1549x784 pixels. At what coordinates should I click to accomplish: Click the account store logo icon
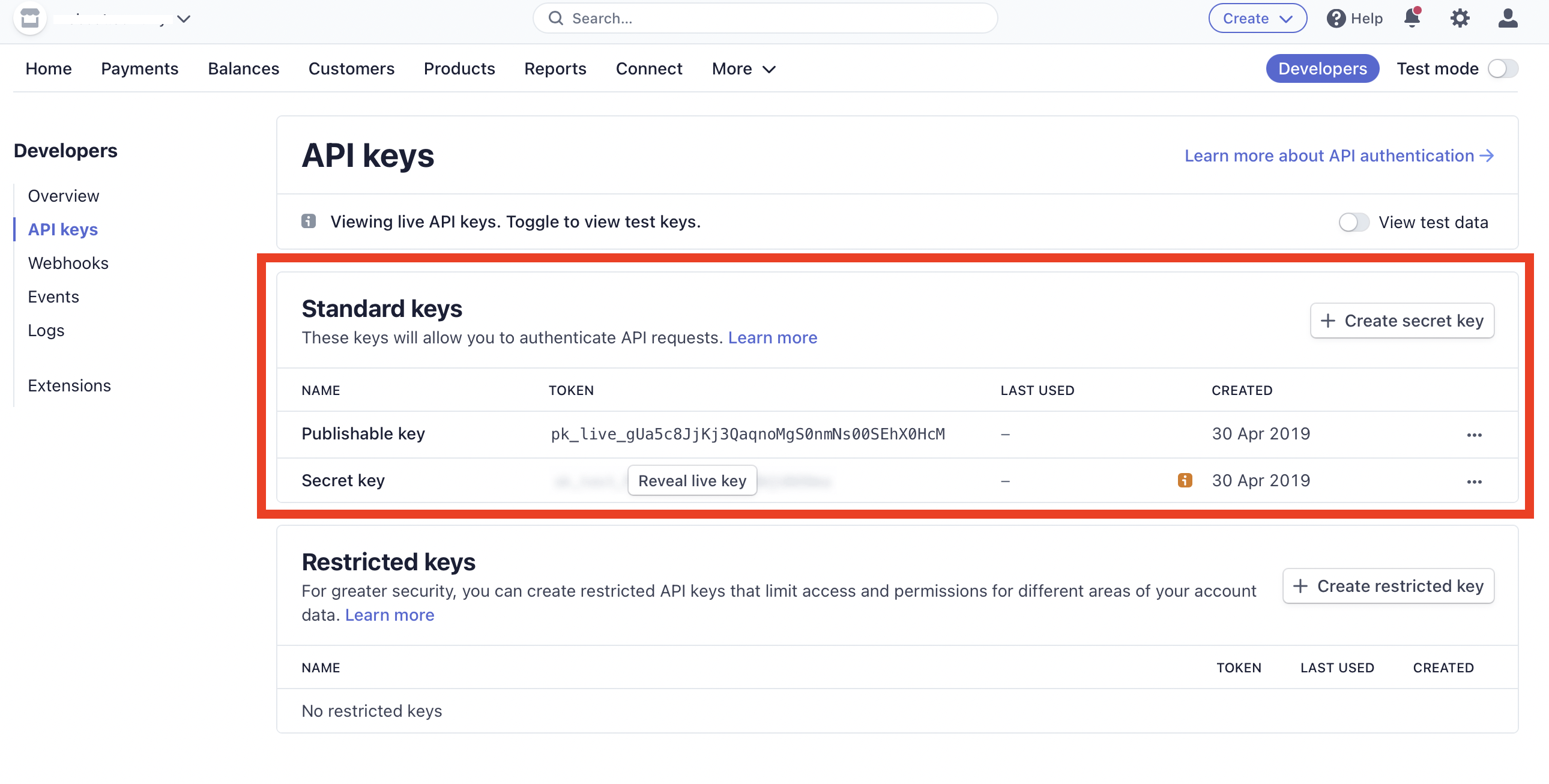[29, 19]
